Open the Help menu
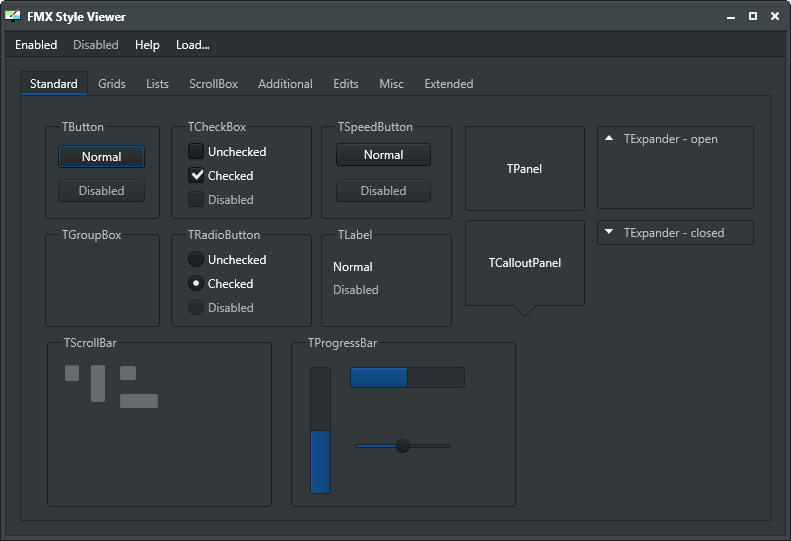This screenshot has height=541, width=791. click(x=147, y=45)
